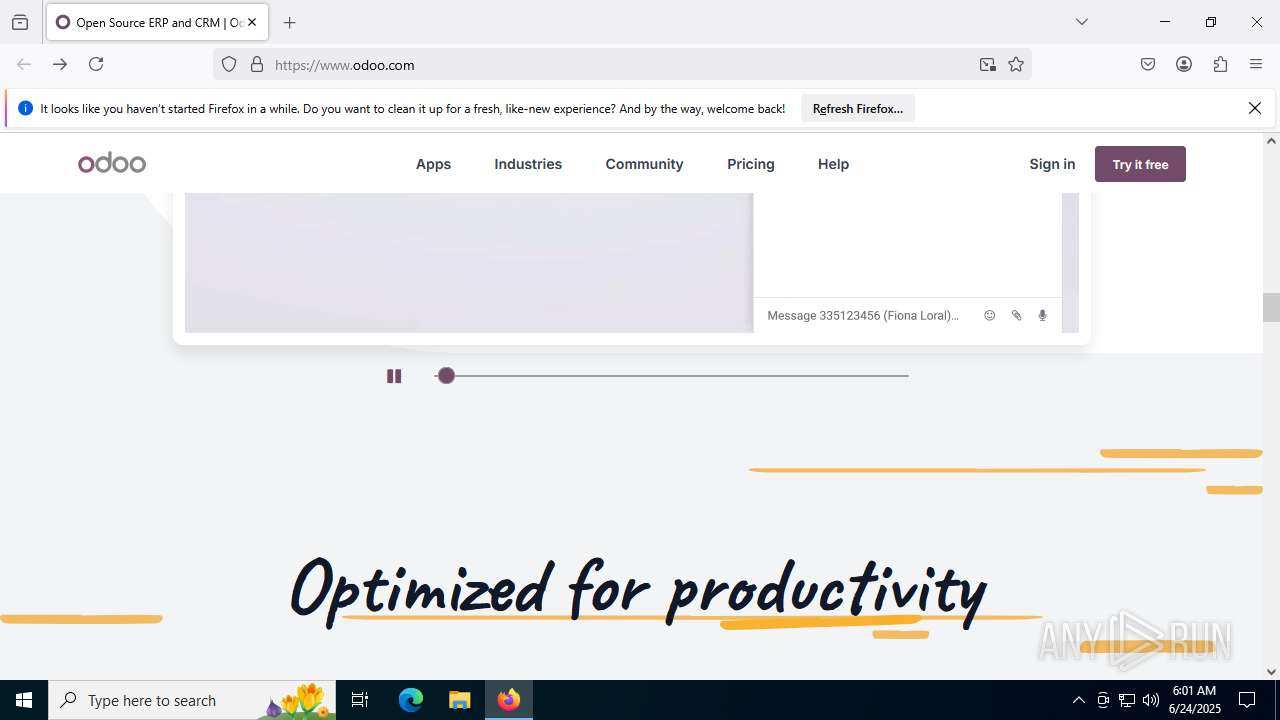Show hidden system tray icons
The height and width of the screenshot is (720, 1280).
click(x=1078, y=700)
